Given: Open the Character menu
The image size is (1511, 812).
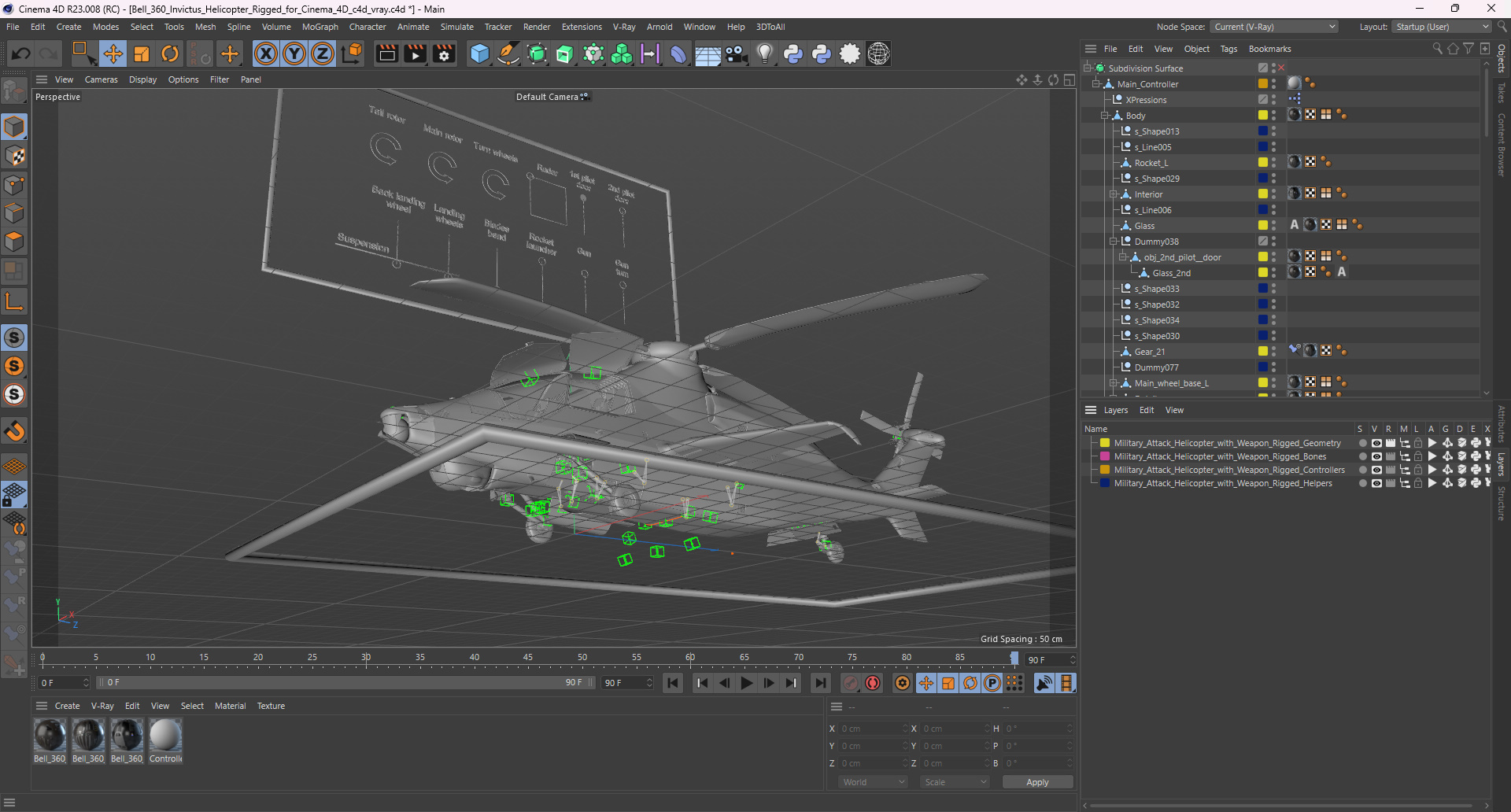Looking at the screenshot, I should pos(368,27).
